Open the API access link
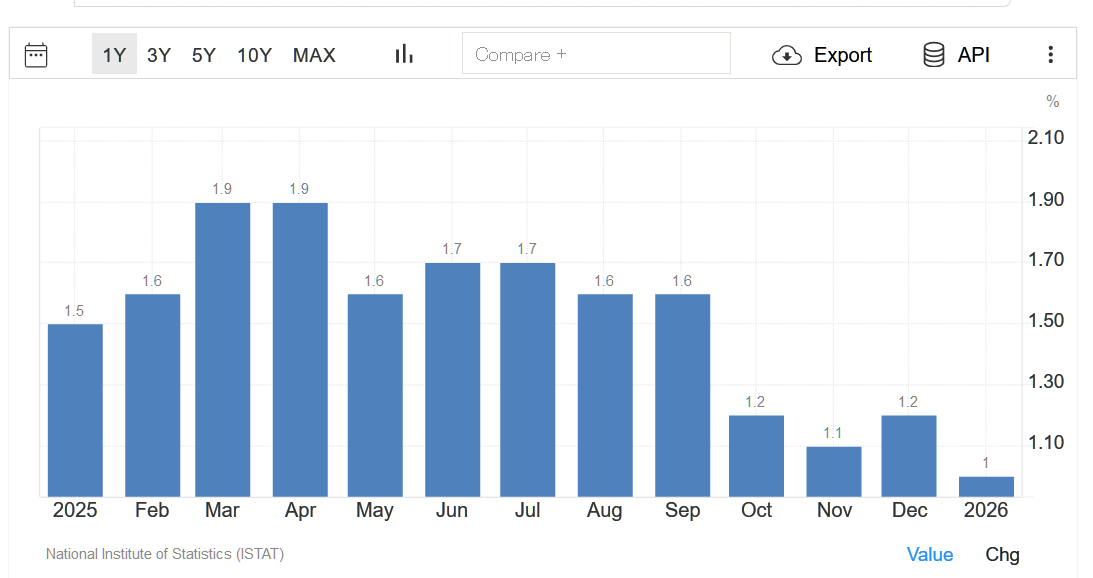The image size is (1093, 578). [973, 55]
